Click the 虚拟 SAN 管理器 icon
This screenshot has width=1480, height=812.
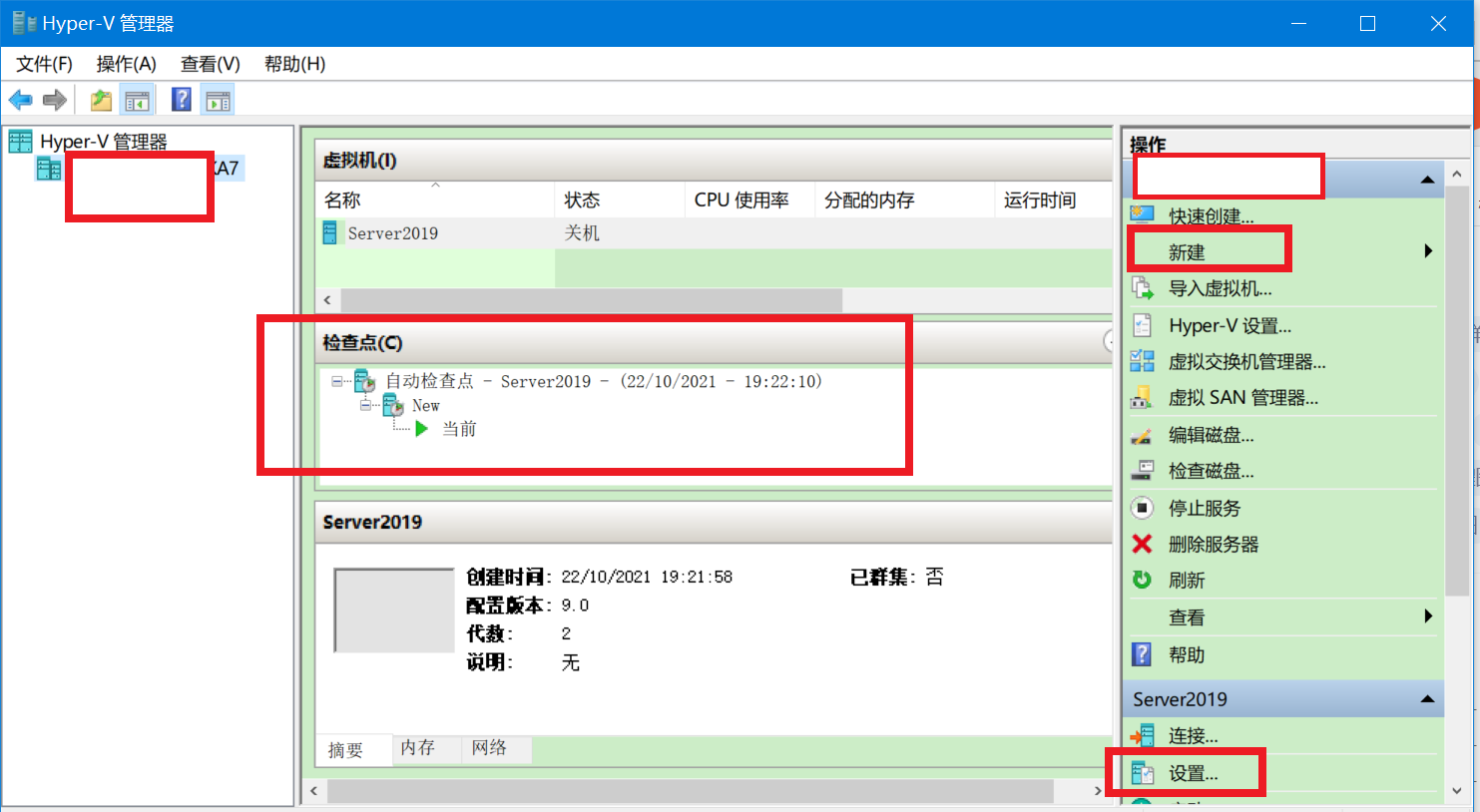(x=1143, y=397)
